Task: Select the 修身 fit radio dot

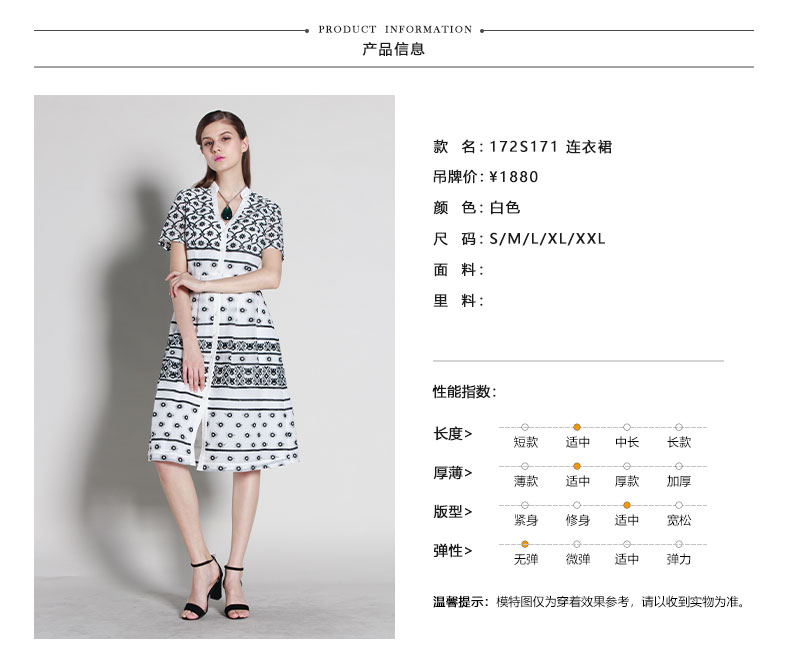Action: [577, 505]
